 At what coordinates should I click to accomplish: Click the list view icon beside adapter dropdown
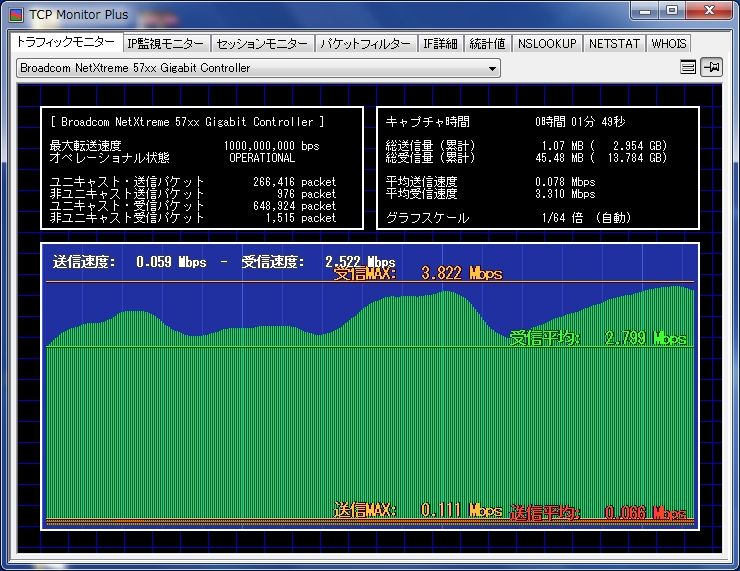tap(688, 67)
